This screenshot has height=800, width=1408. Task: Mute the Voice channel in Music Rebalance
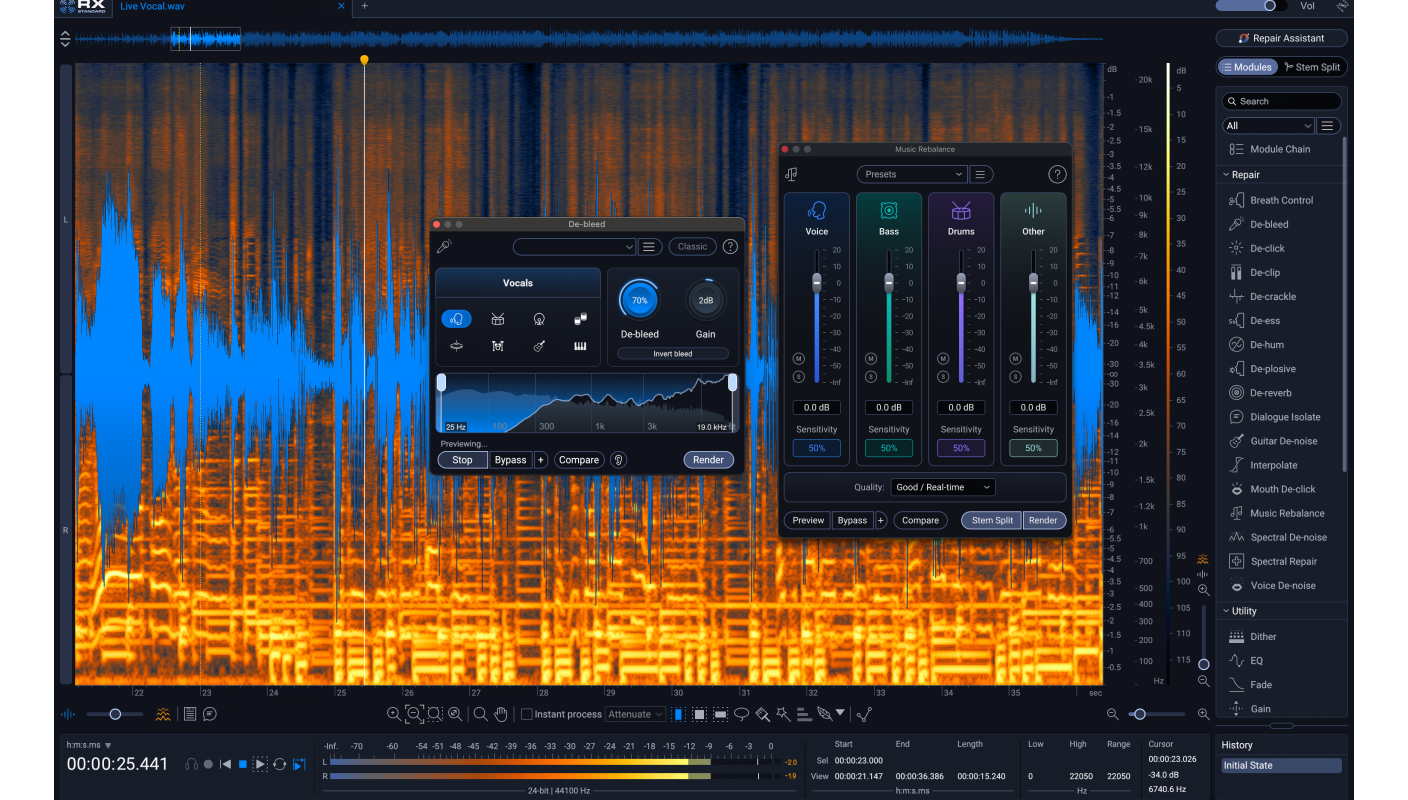(799, 358)
